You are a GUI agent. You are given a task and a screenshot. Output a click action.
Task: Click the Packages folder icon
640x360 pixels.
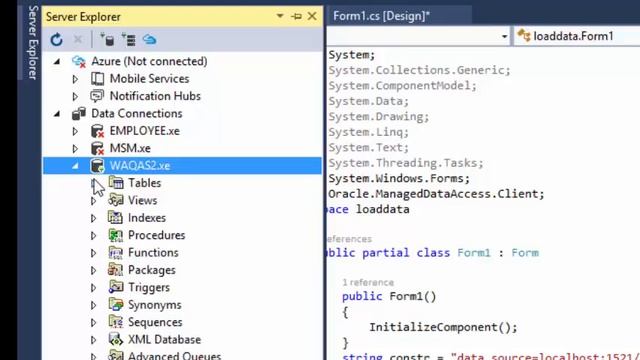click(x=115, y=270)
